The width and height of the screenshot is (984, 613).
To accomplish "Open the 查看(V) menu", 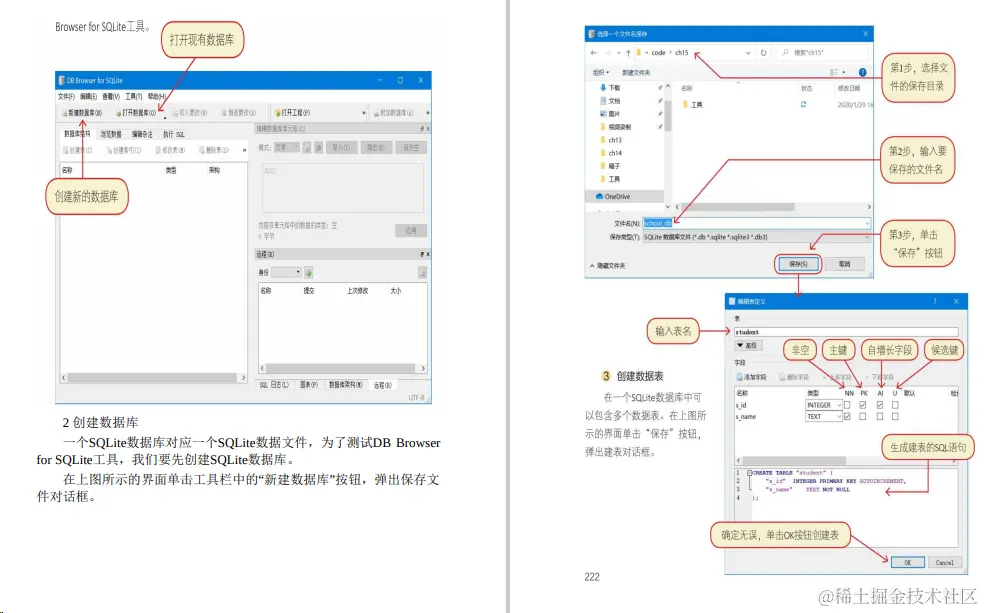I will [x=111, y=97].
